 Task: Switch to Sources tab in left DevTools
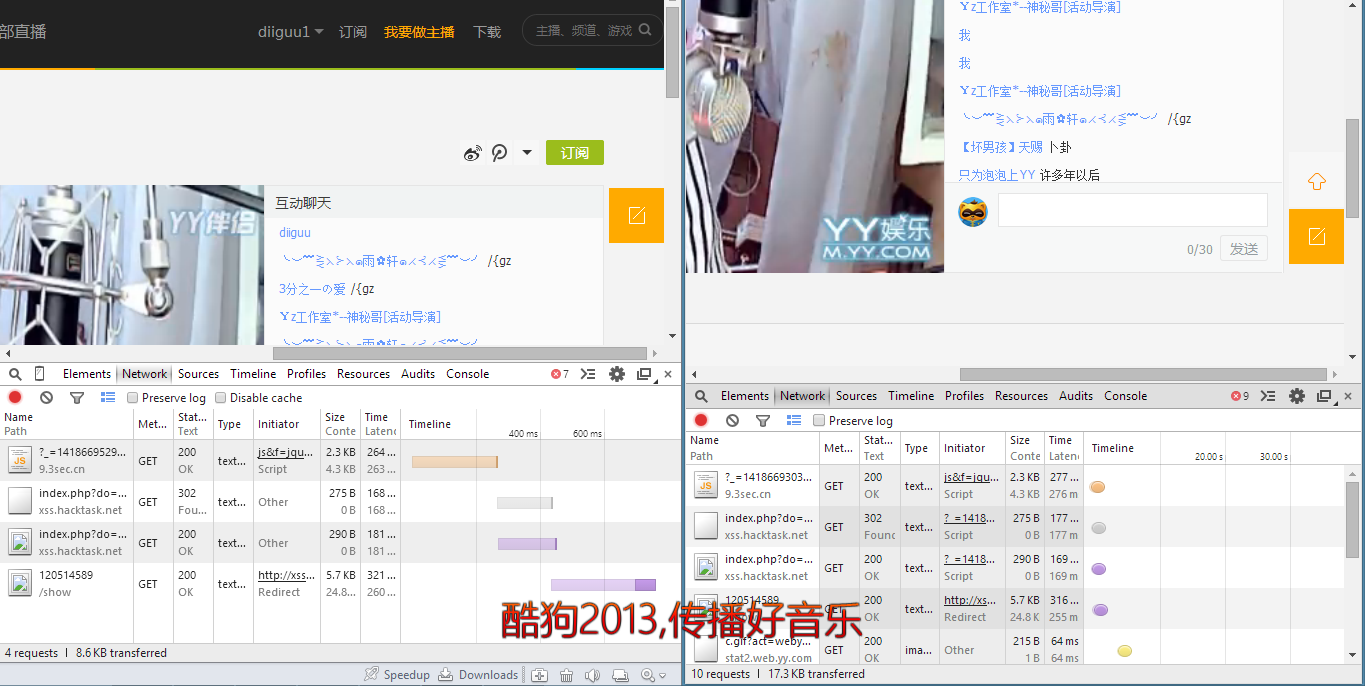[x=198, y=374]
